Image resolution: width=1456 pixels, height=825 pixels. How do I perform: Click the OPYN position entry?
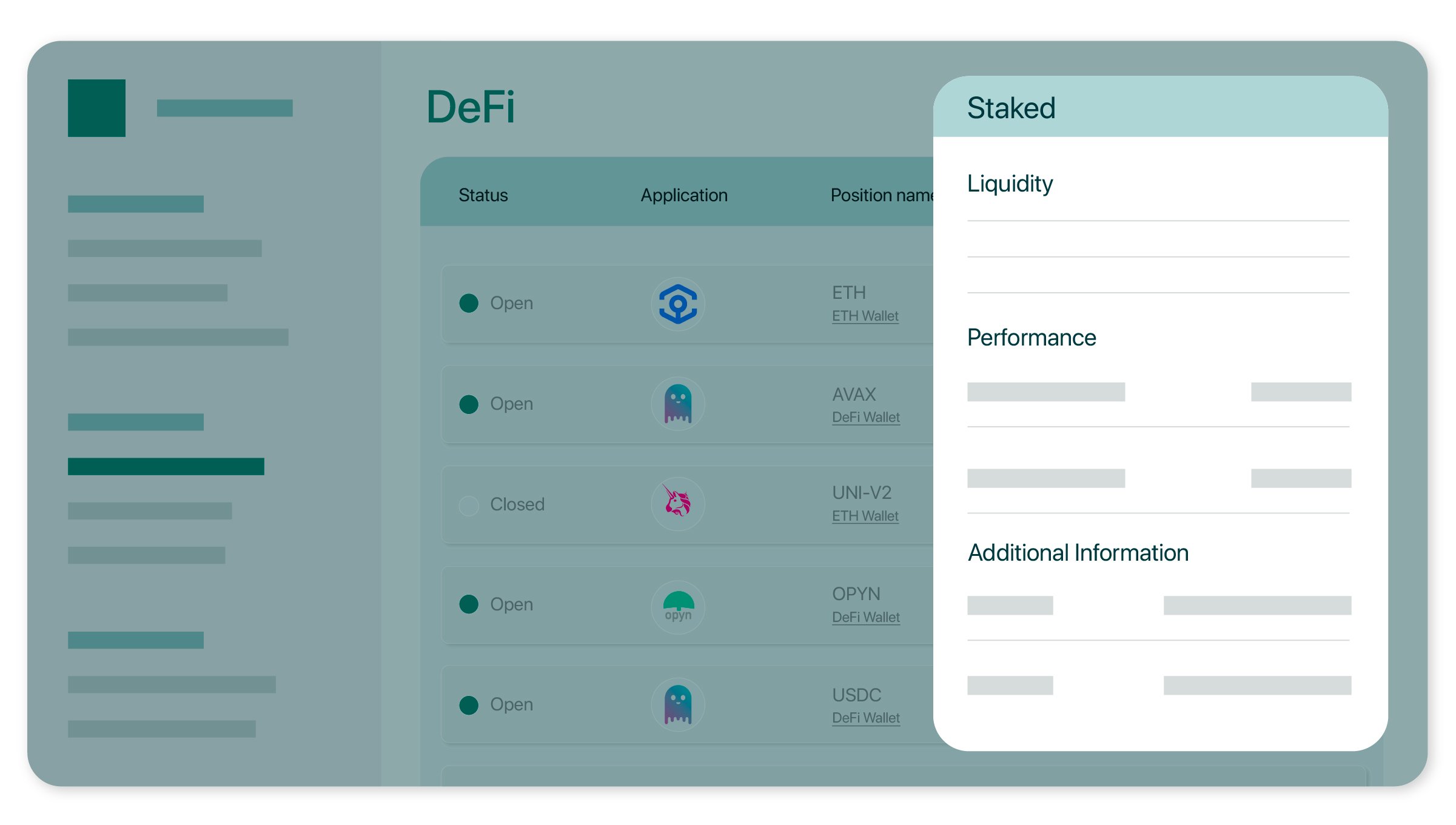667,606
